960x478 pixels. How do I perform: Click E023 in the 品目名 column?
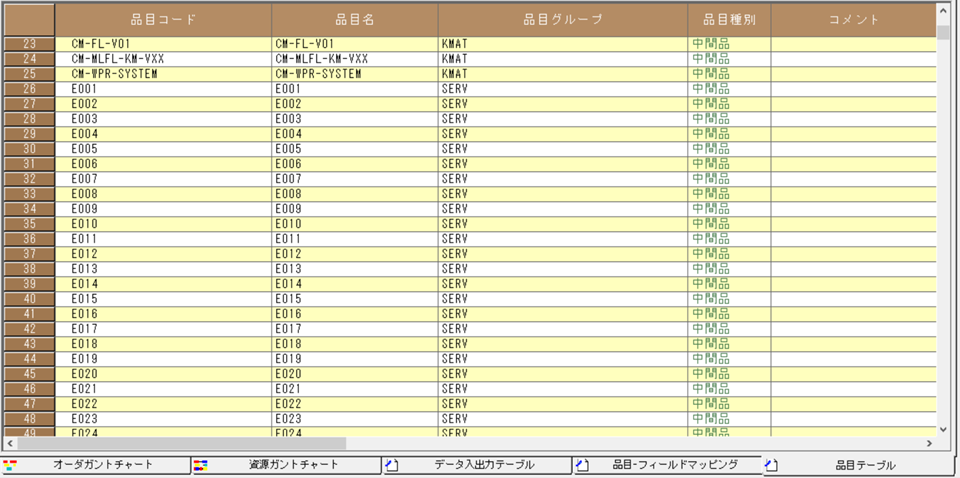click(x=355, y=419)
